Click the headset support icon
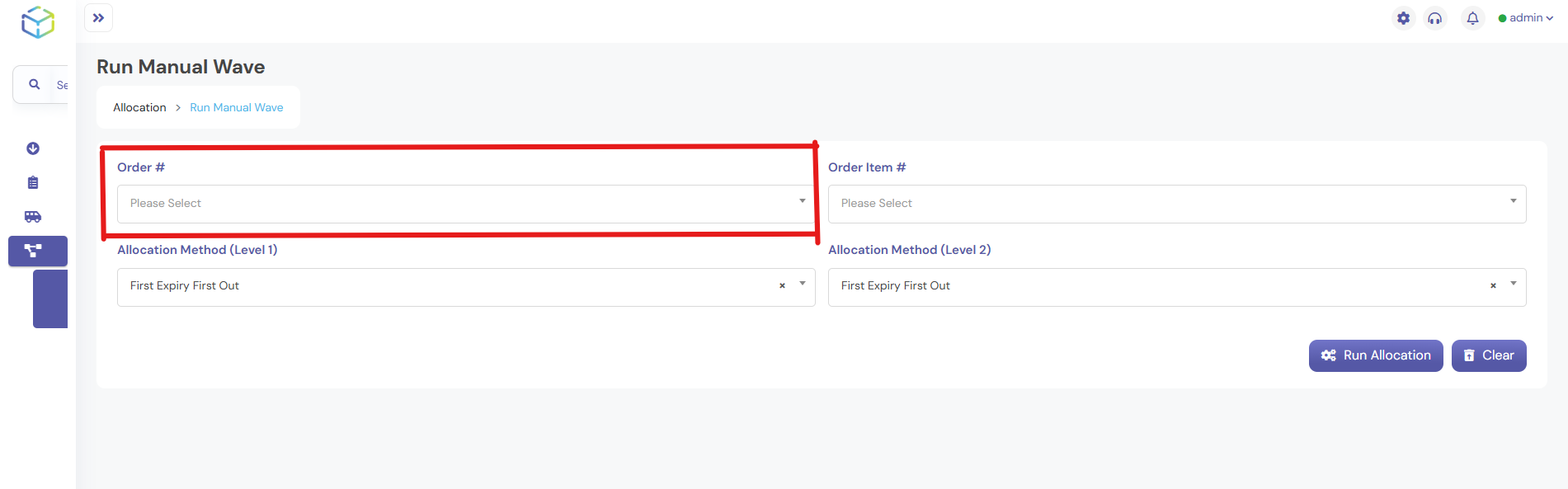This screenshot has height=489, width=1568. (x=1434, y=17)
